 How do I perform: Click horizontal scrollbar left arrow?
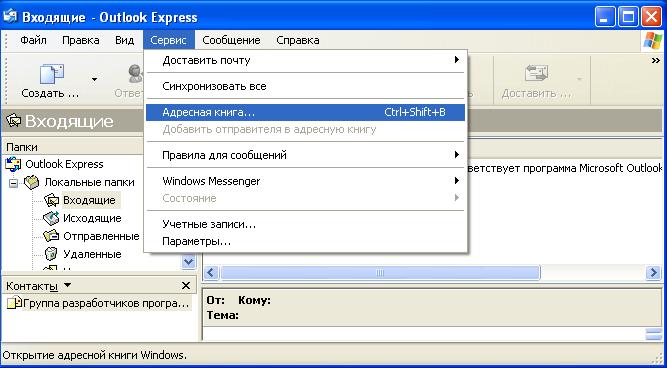pyautogui.click(x=211, y=273)
